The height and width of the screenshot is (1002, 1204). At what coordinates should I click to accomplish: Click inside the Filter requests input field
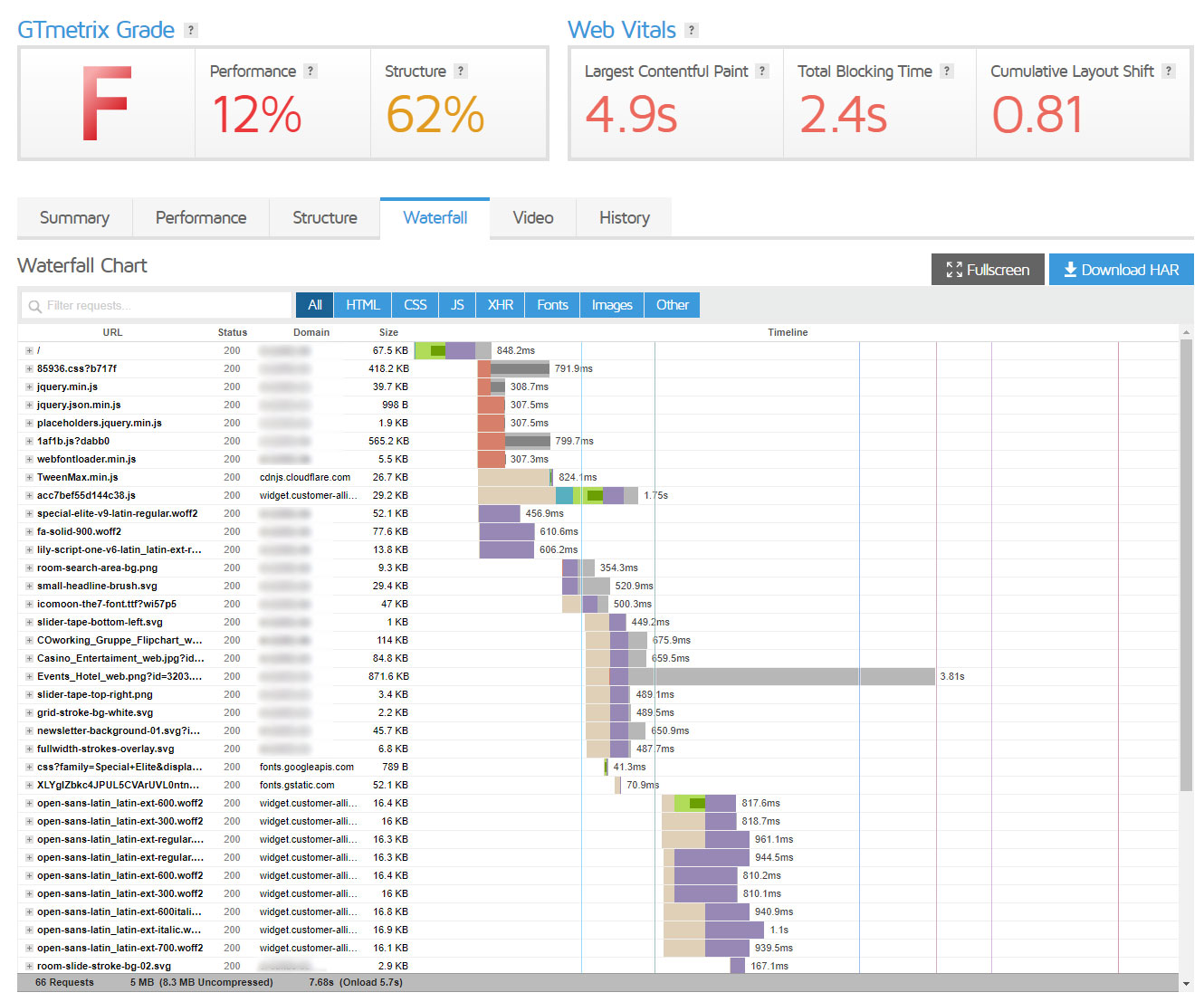[154, 305]
